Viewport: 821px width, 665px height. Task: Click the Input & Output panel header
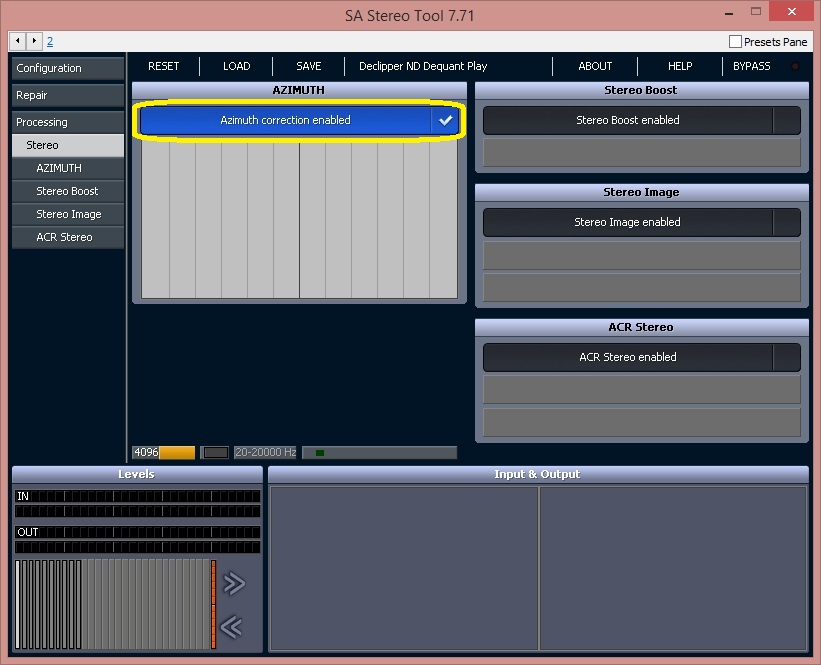(538, 474)
